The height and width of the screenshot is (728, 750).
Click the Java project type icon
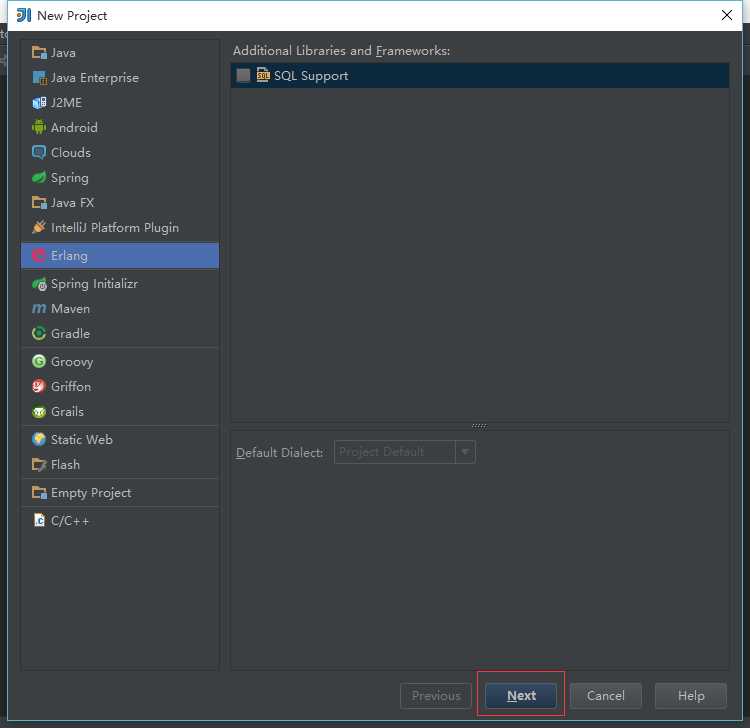pos(39,52)
